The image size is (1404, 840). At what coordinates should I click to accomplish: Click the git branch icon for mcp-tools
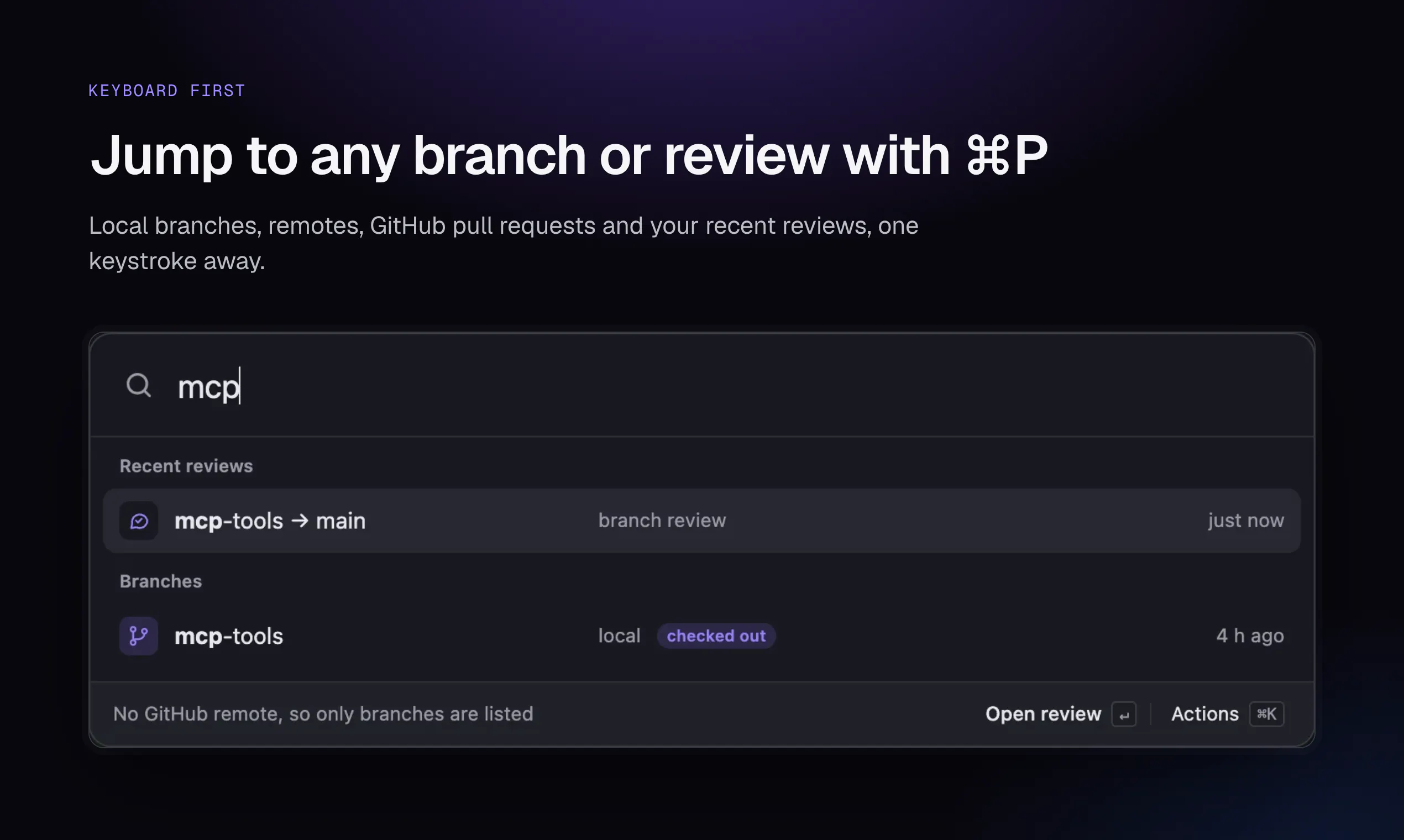139,636
